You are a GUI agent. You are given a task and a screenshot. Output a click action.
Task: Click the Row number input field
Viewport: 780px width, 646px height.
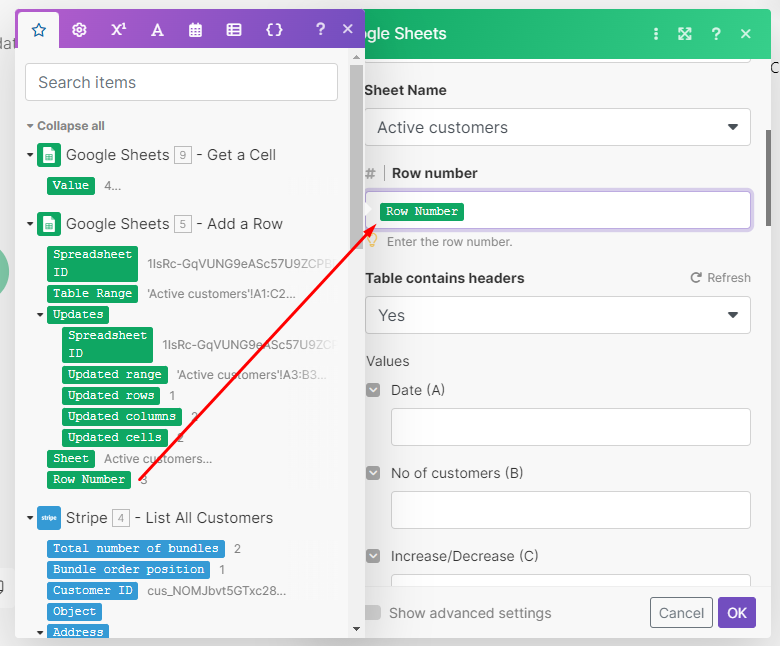[558, 210]
